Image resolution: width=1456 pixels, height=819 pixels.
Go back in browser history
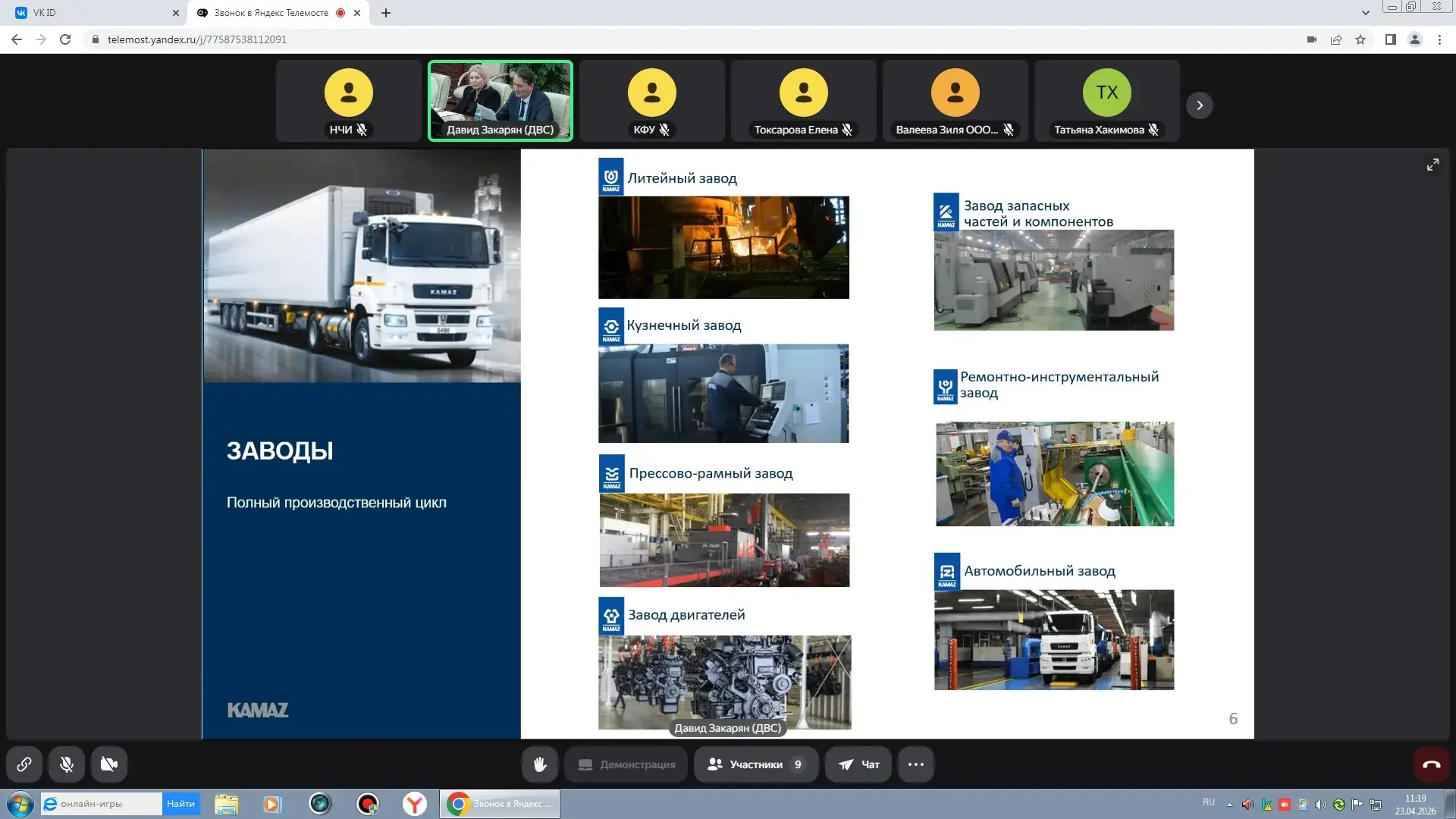17,39
